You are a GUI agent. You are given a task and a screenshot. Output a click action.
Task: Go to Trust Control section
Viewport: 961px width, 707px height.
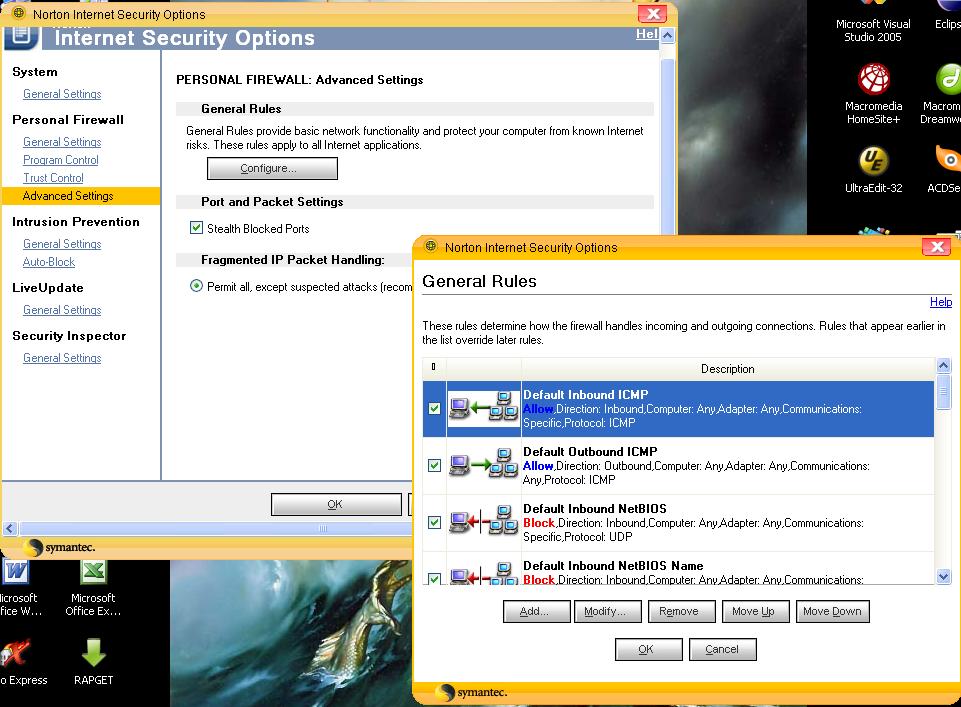click(x=53, y=178)
